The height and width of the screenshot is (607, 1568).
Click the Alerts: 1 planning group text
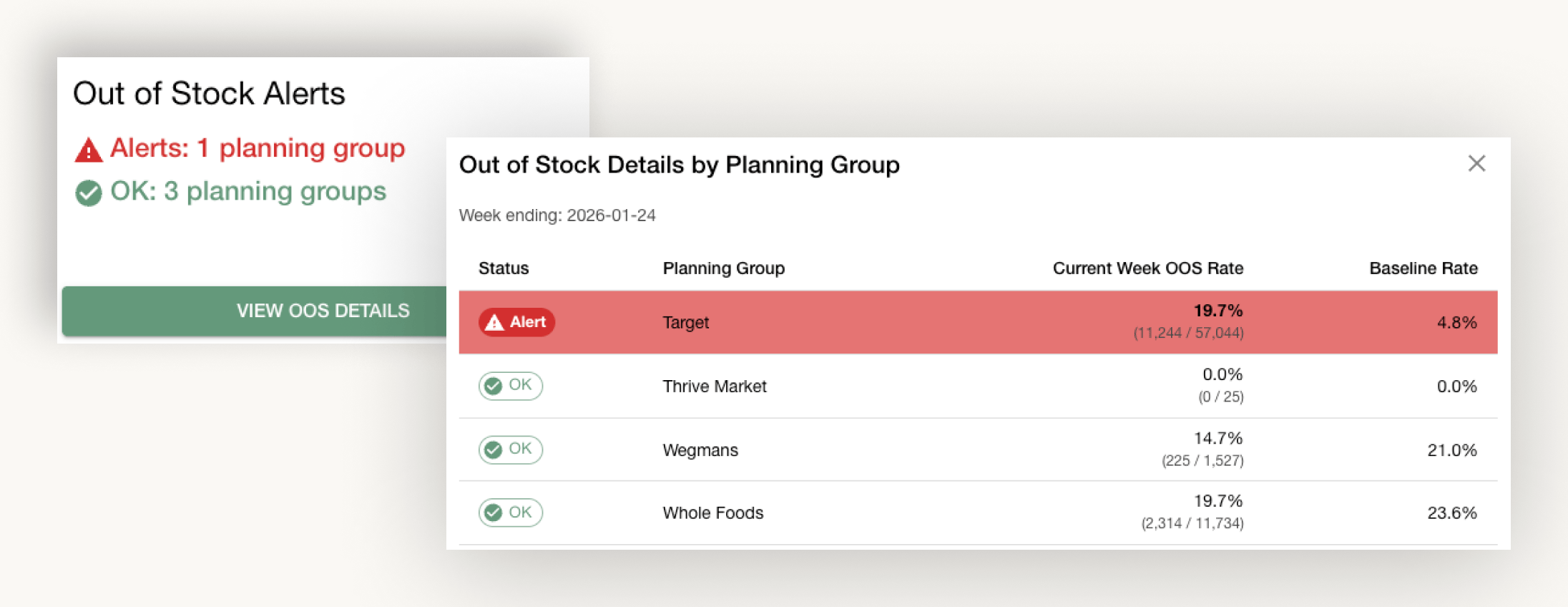click(258, 148)
